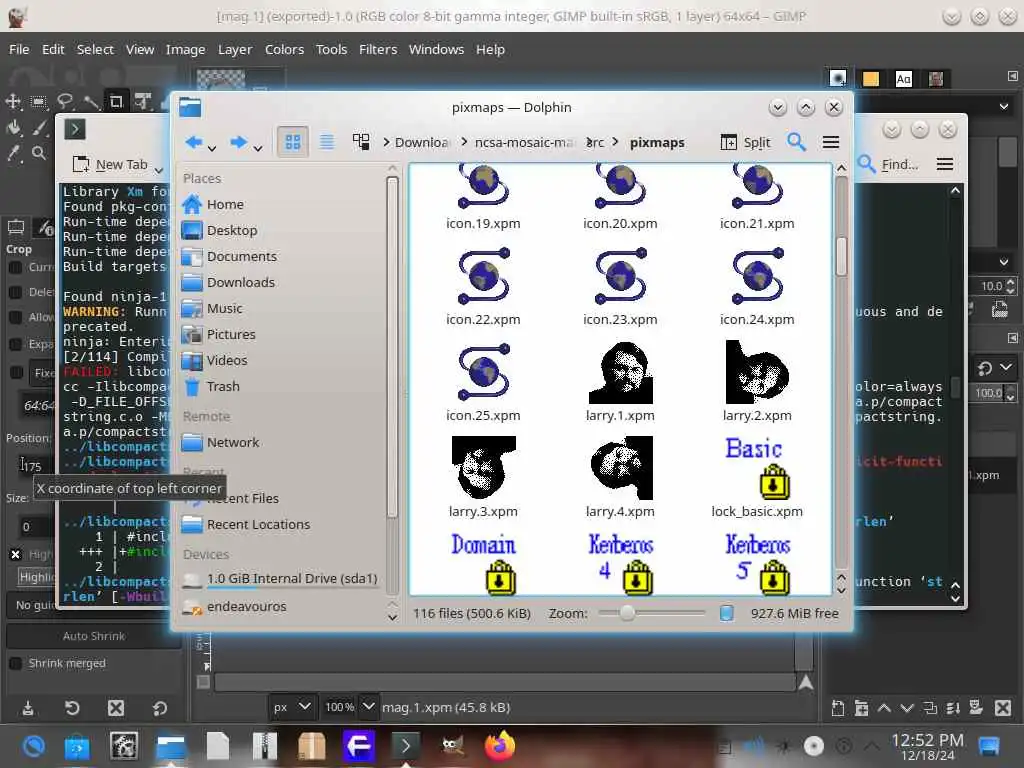Select the Free Select lasso tool

(65, 101)
